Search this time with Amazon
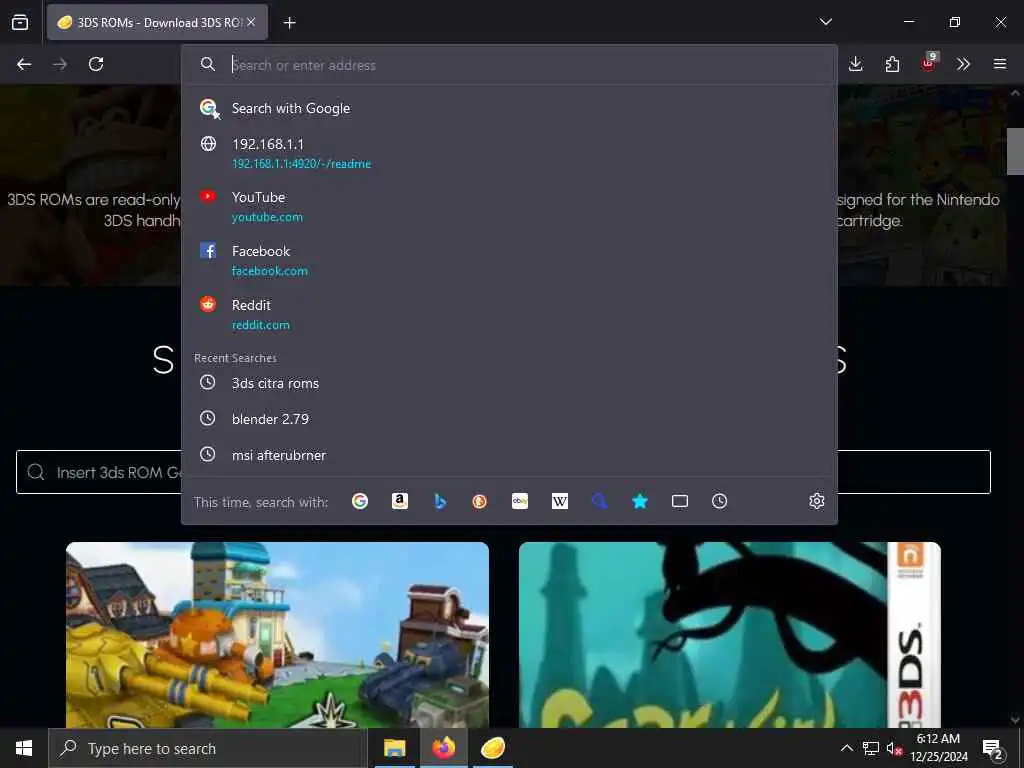This screenshot has width=1024, height=768. click(400, 501)
